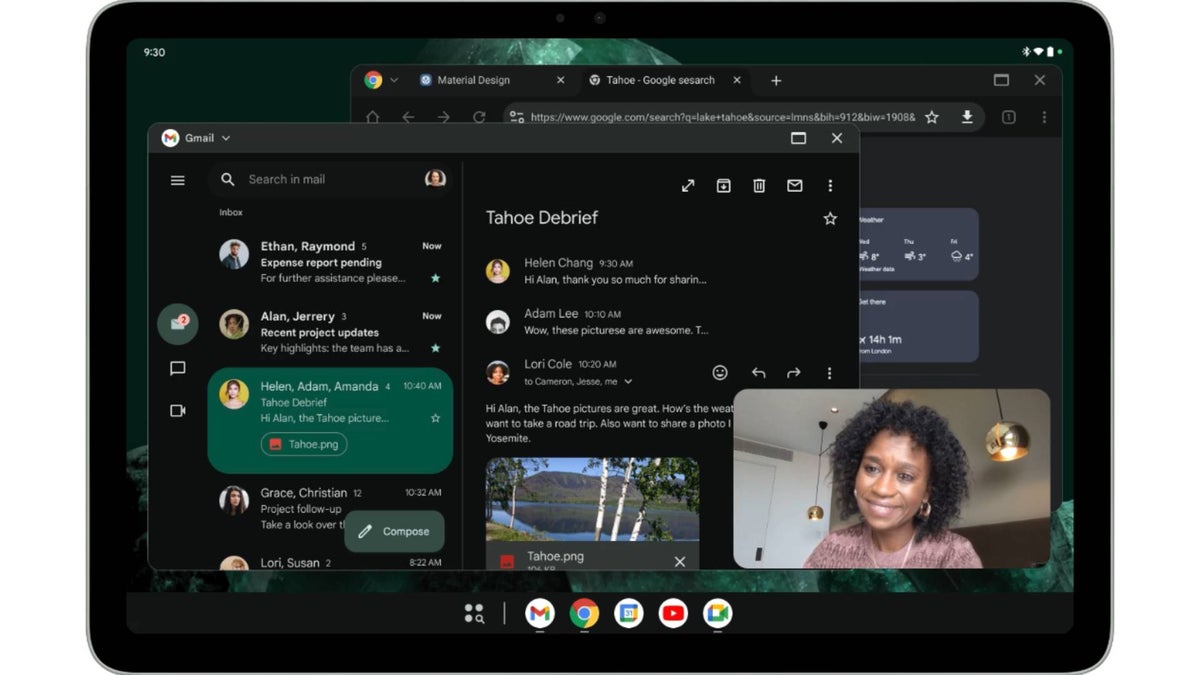Expand the email to full screen
The image size is (1200, 675).
pyautogui.click(x=688, y=185)
